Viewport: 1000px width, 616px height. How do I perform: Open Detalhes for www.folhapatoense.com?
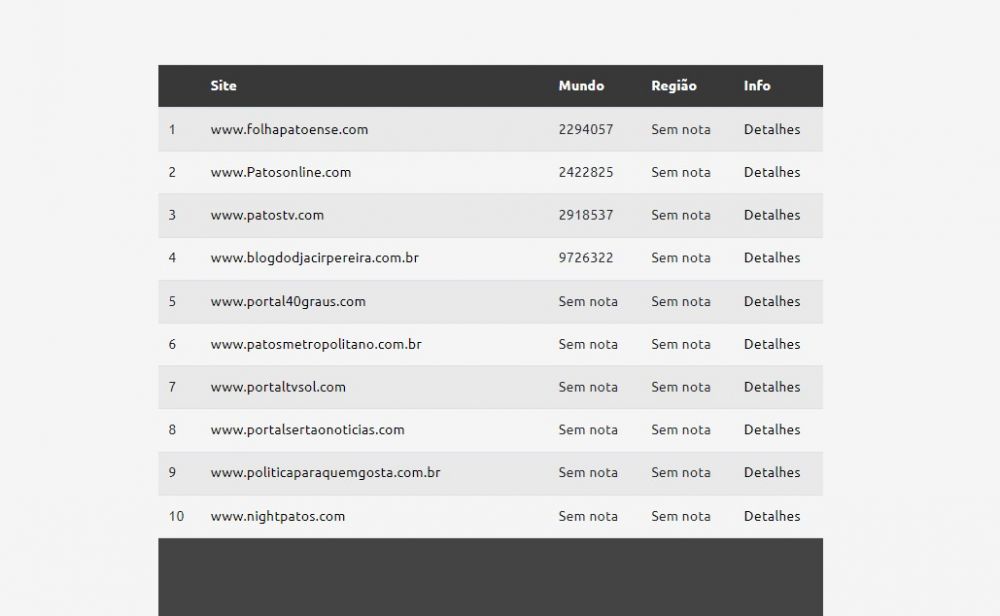coord(772,129)
